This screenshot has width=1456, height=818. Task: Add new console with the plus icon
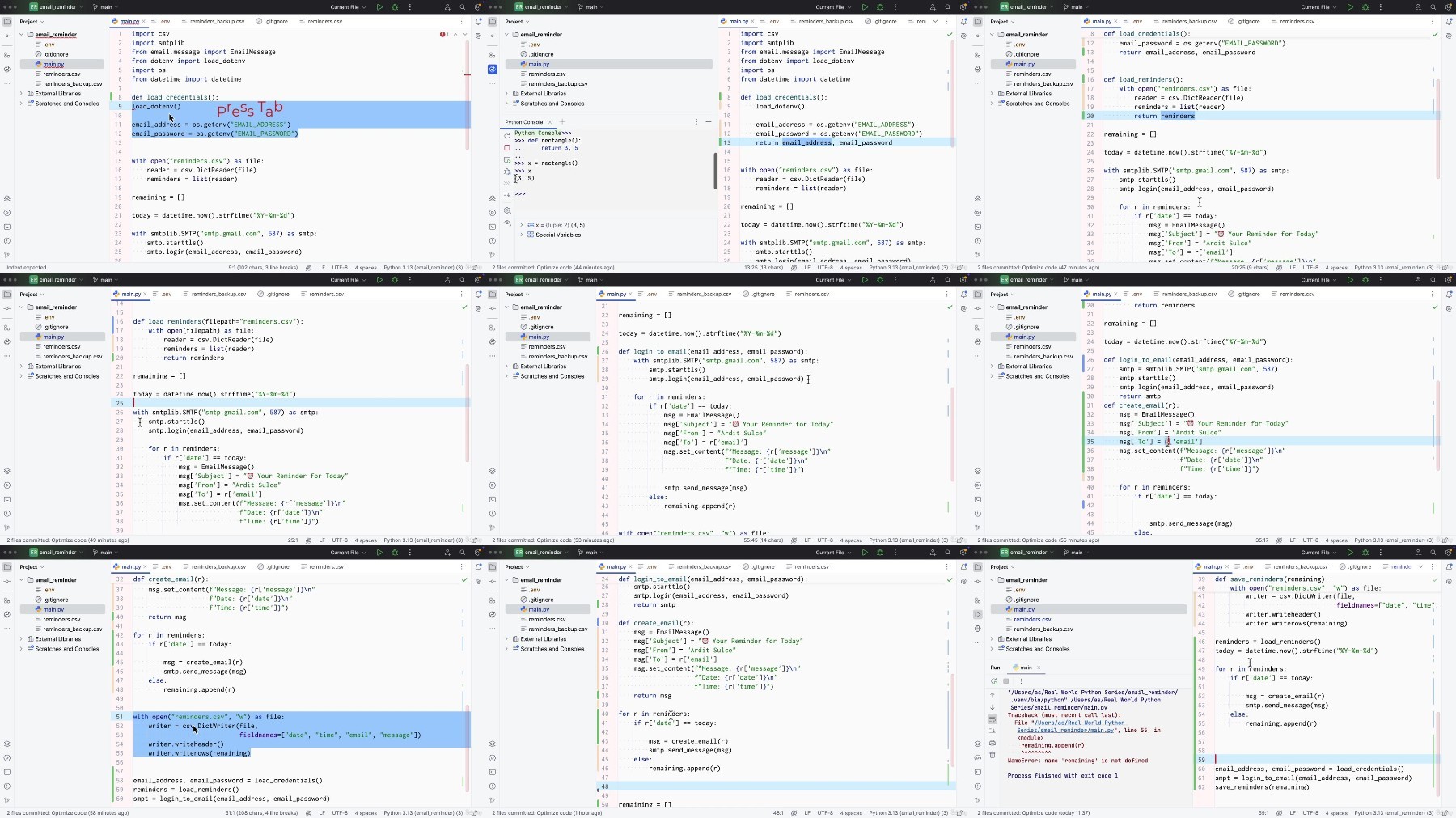click(562, 122)
